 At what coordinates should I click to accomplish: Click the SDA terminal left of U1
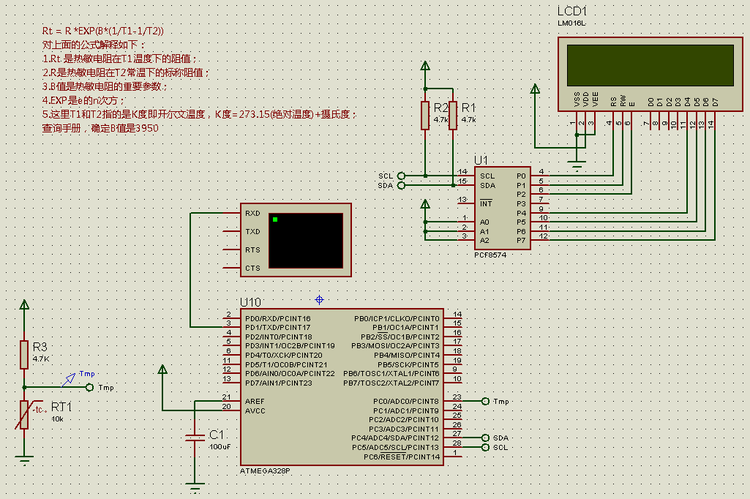pyautogui.click(x=402, y=185)
